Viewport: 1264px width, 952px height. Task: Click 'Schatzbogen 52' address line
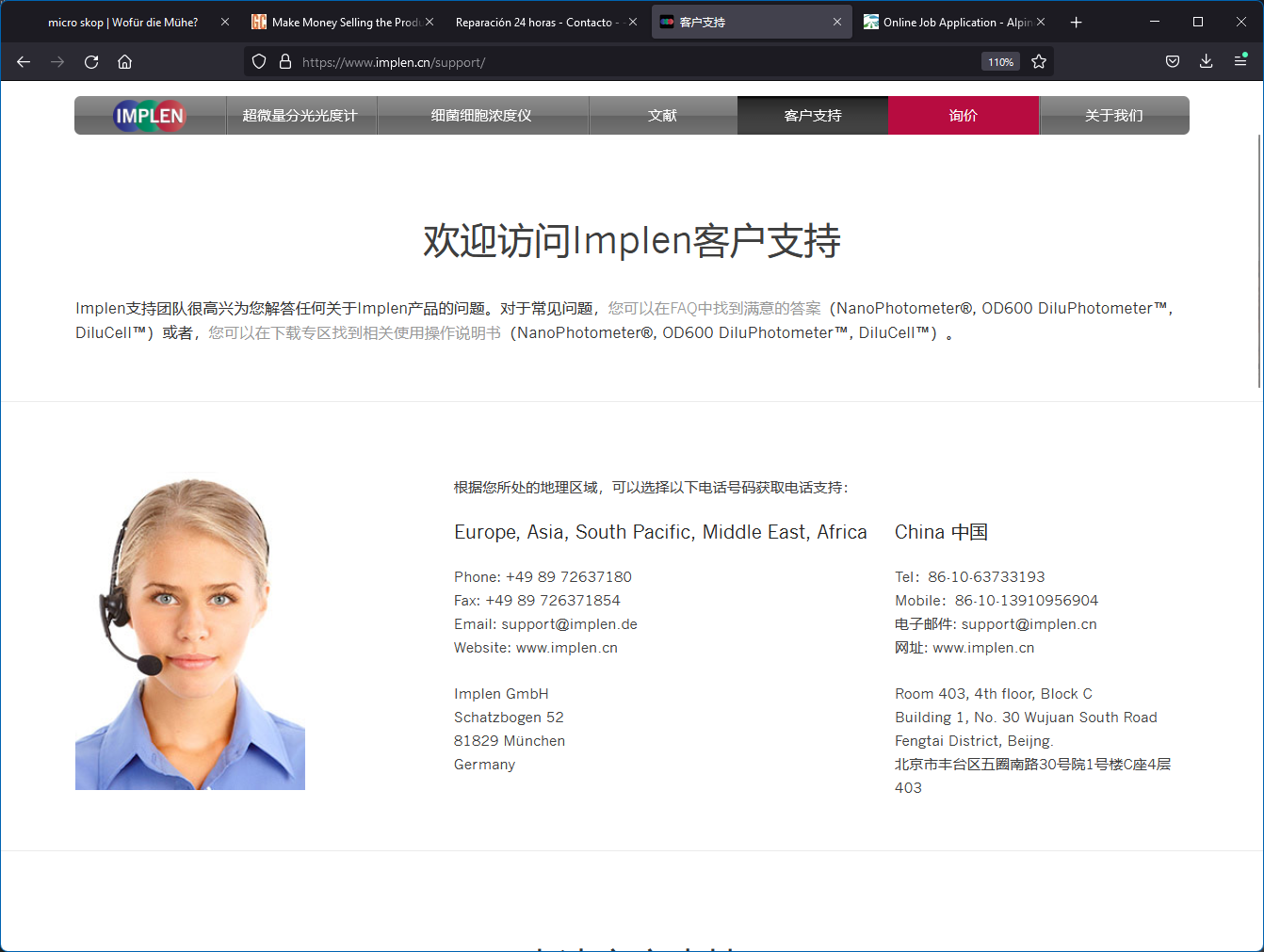pos(509,718)
